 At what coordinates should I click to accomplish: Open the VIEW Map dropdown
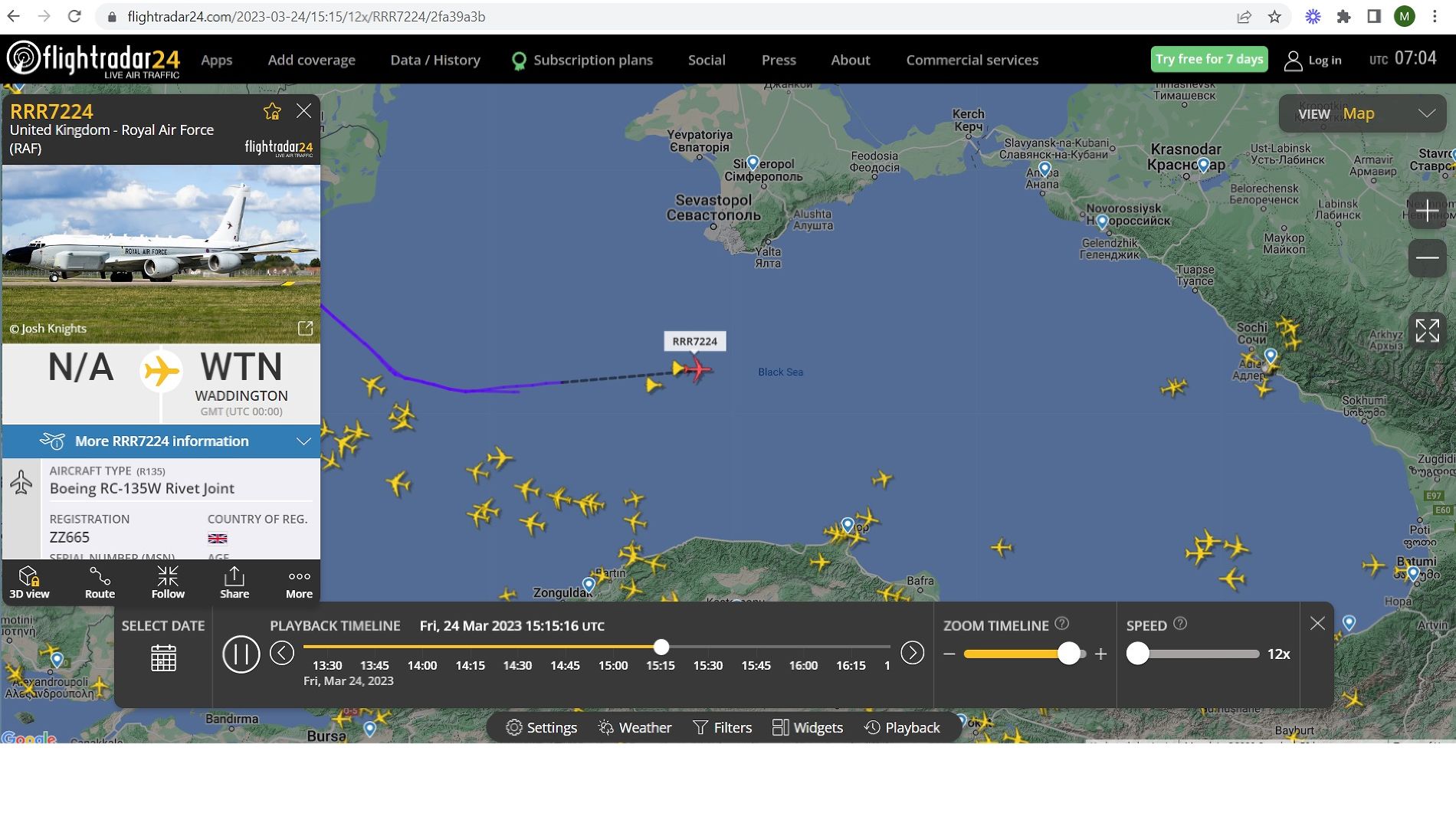1363,114
